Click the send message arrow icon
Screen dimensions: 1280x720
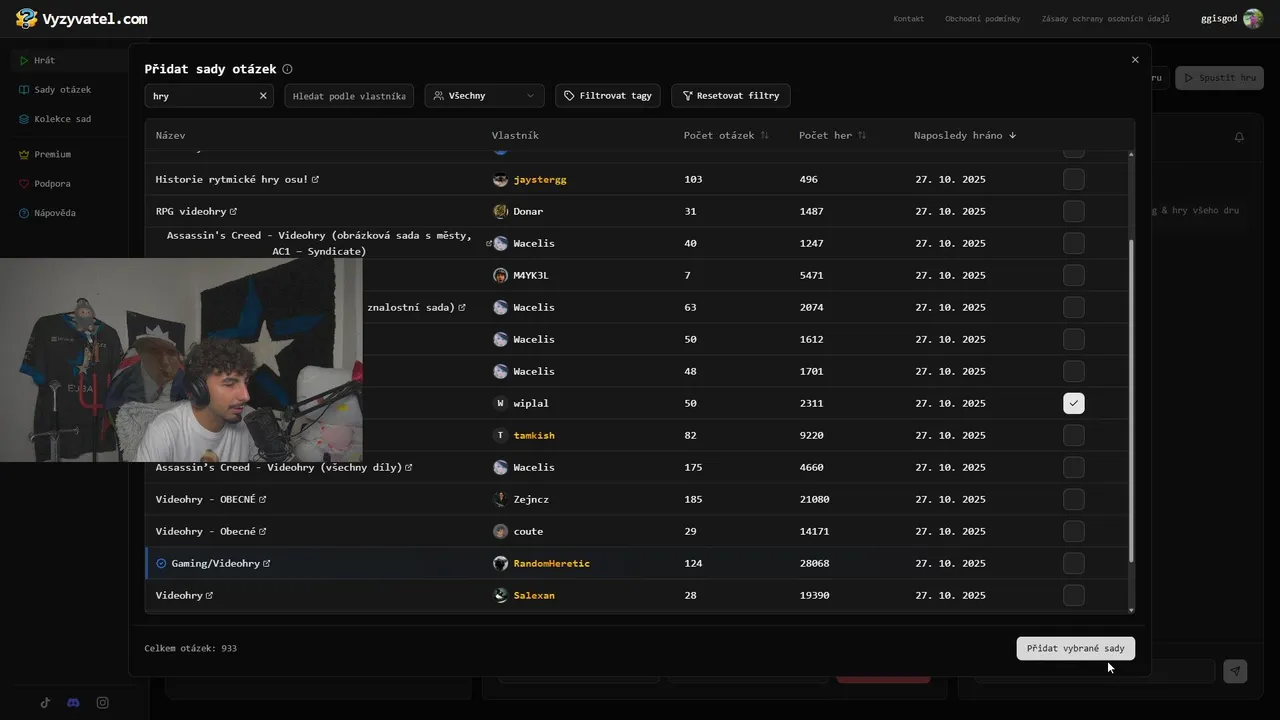click(1235, 671)
